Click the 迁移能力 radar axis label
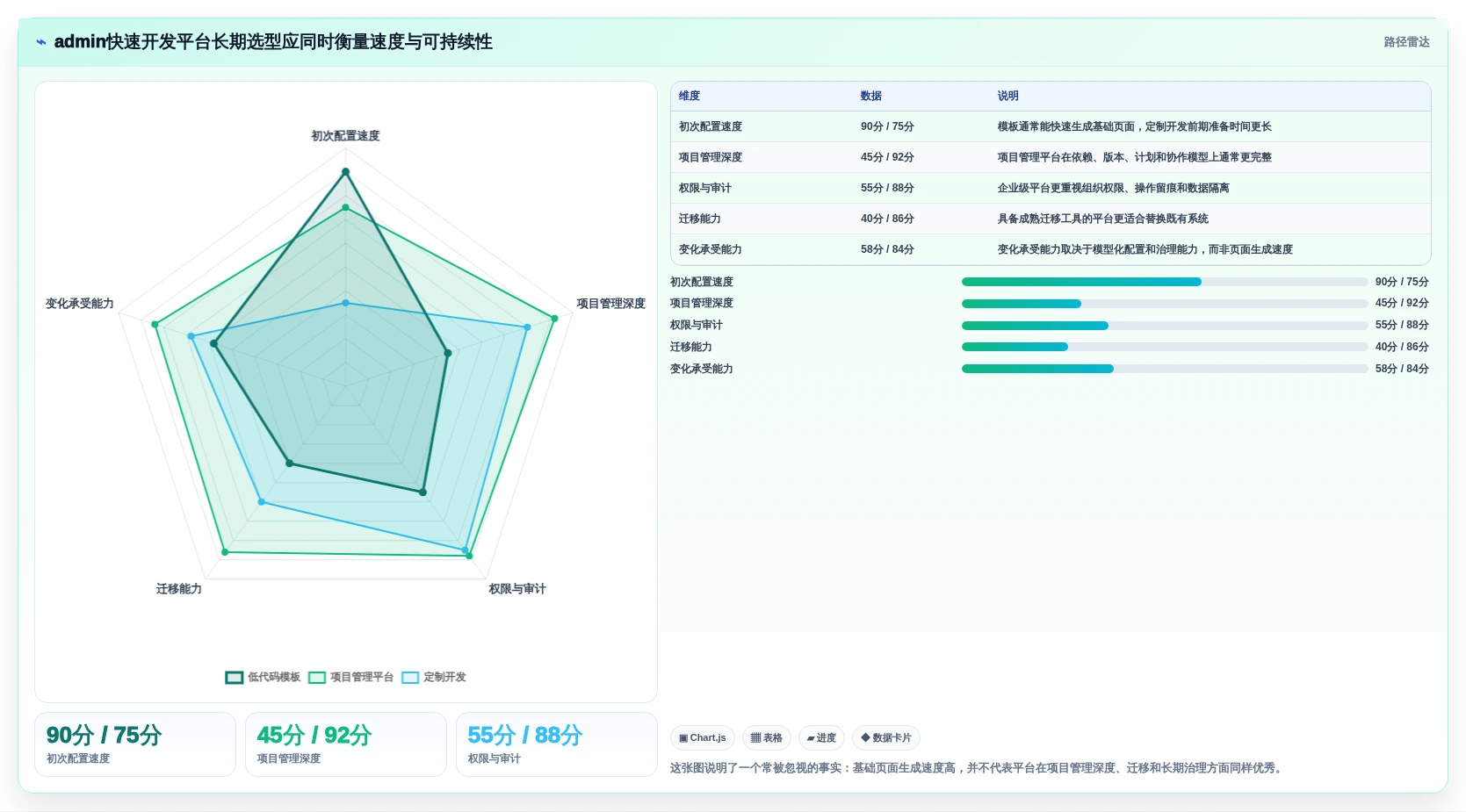Image resolution: width=1466 pixels, height=812 pixels. pyautogui.click(x=179, y=589)
